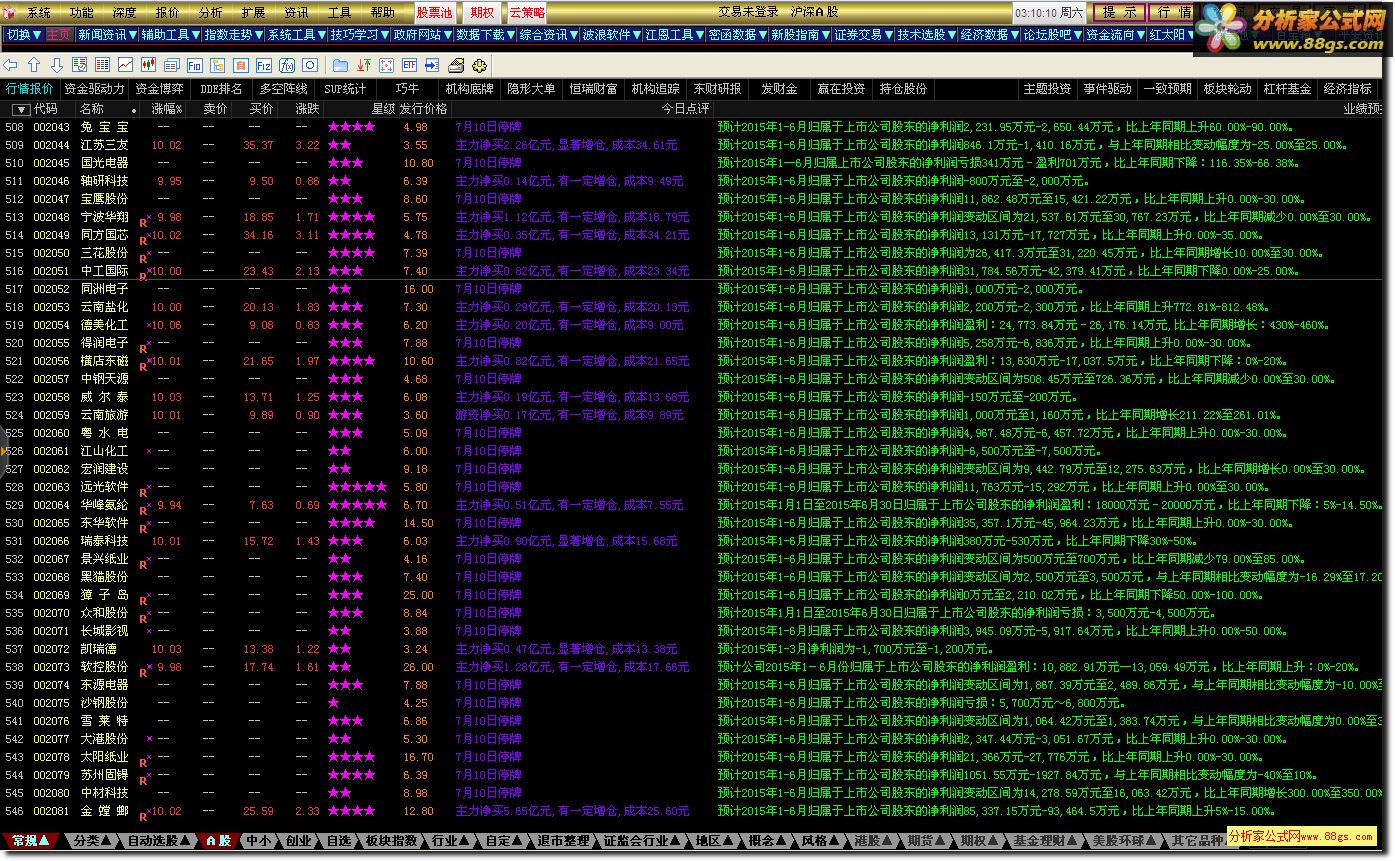Go to 主页 in the navigation bar

[59, 35]
